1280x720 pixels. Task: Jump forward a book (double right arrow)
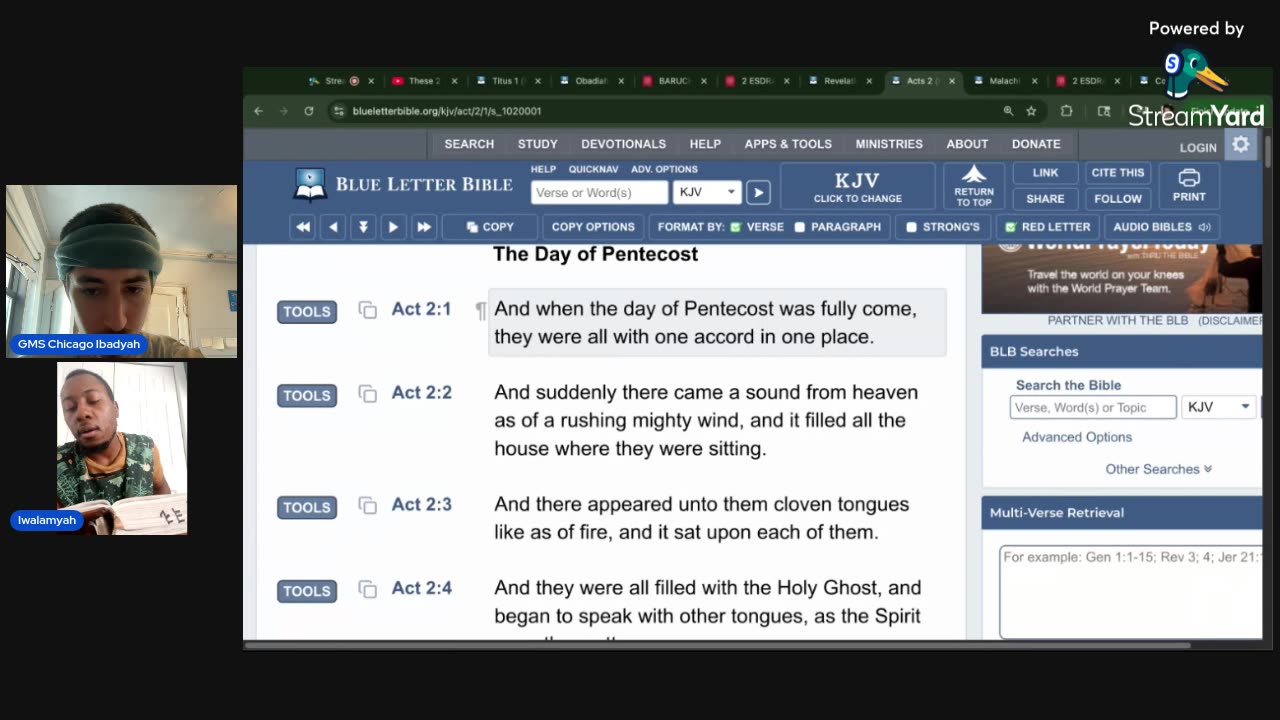424,227
